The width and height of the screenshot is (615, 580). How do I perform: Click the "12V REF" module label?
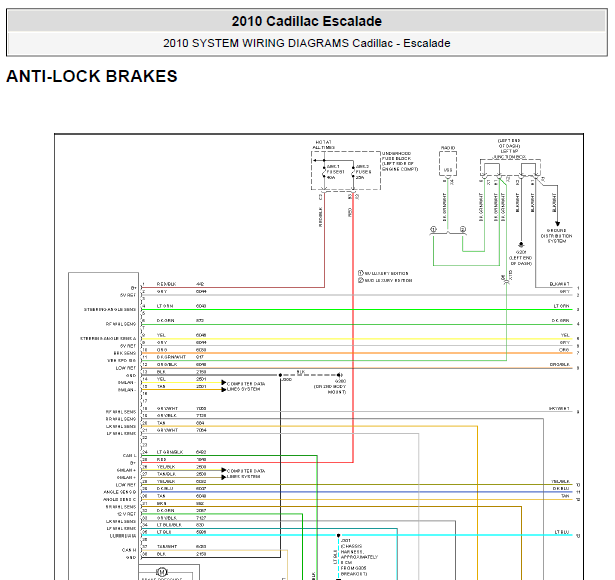click(x=126, y=514)
